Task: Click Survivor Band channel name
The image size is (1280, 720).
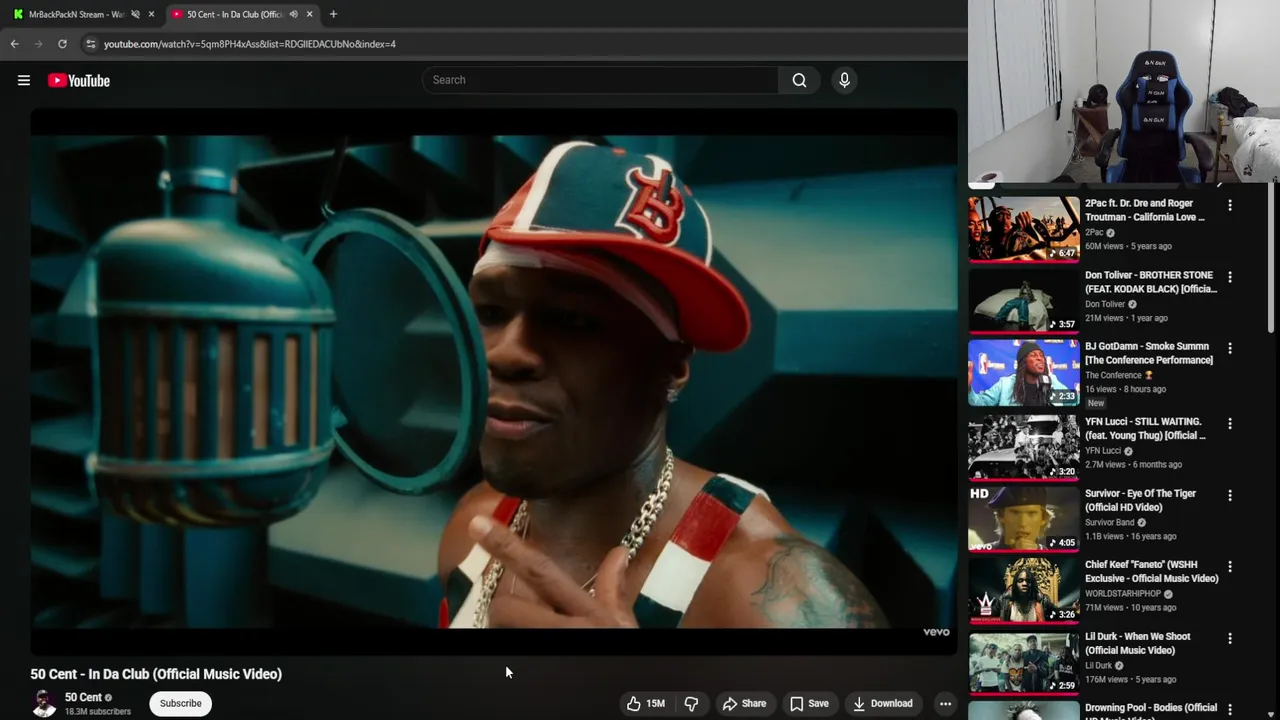Action: click(1110, 522)
